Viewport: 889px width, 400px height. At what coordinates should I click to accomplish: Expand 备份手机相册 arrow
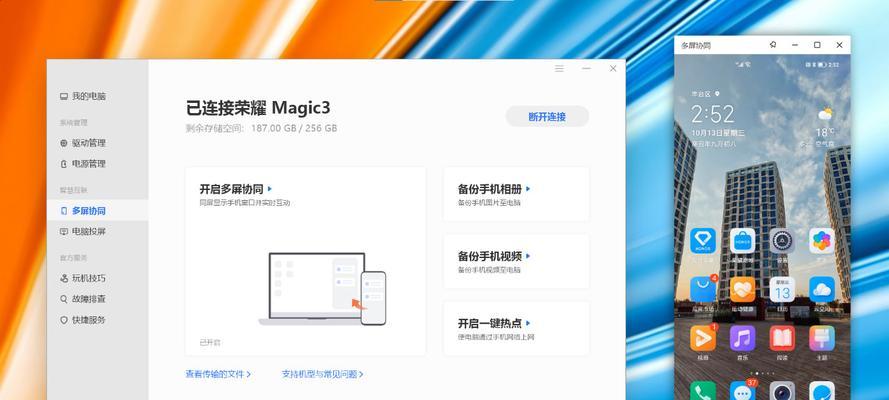528,189
